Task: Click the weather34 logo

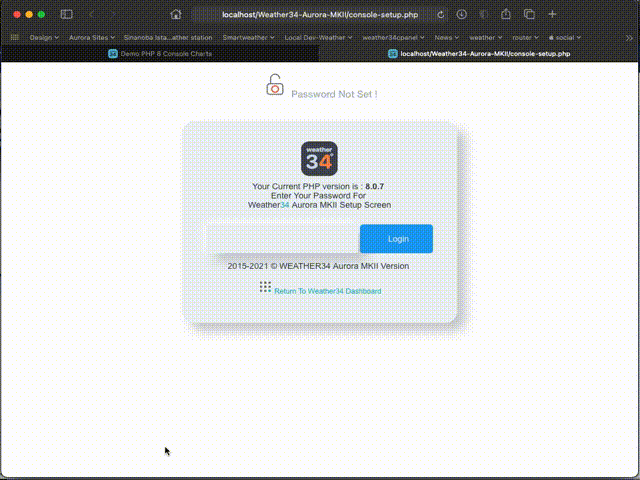Action: [319, 159]
